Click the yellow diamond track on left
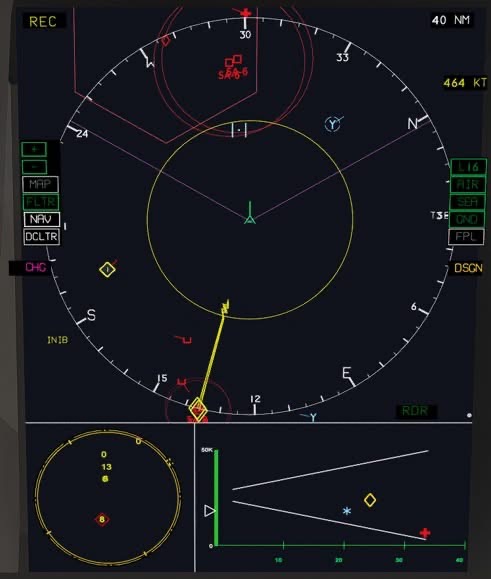491x579 pixels. pyautogui.click(x=107, y=270)
